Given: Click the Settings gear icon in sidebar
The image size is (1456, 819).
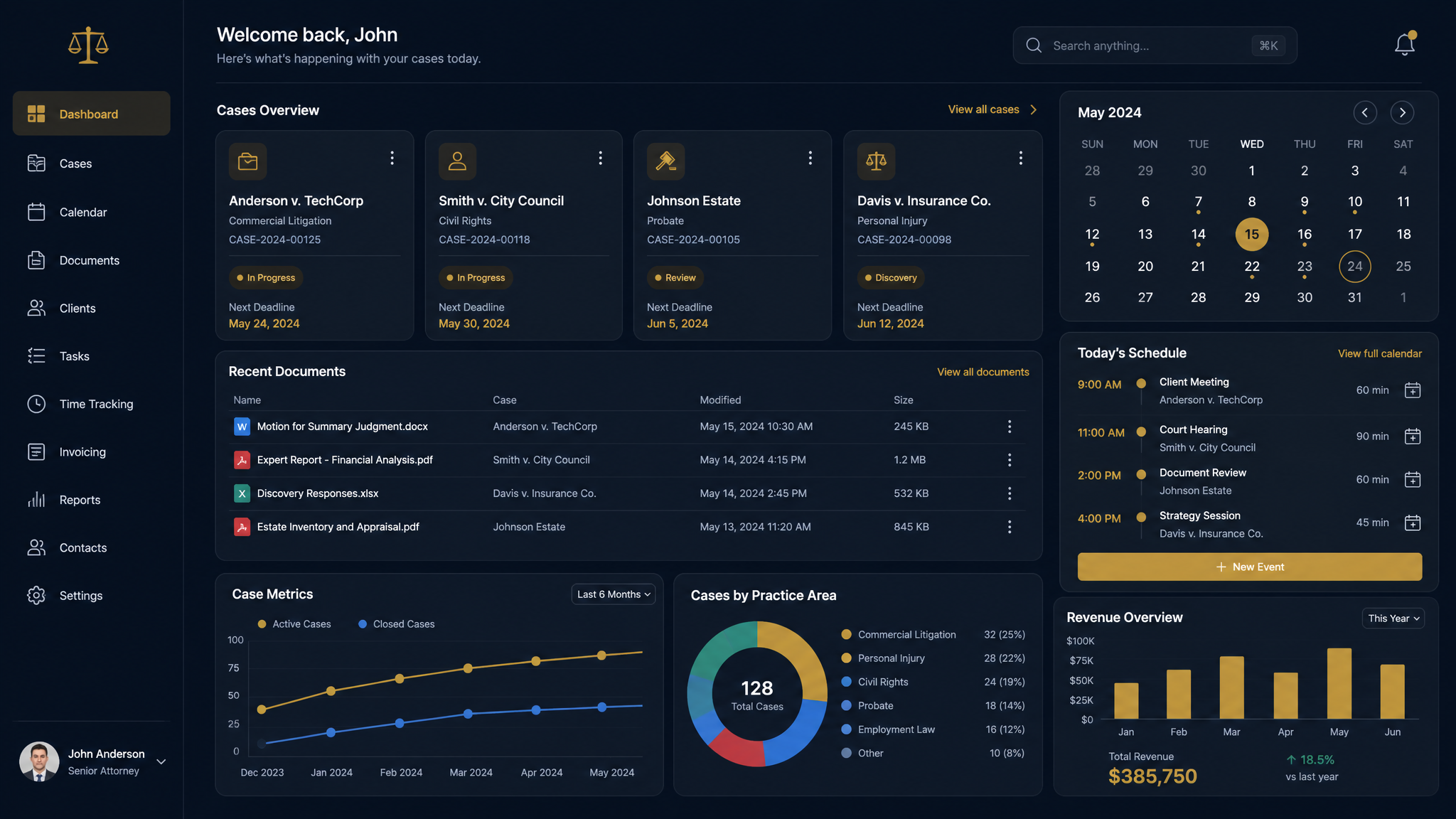Looking at the screenshot, I should (x=36, y=596).
